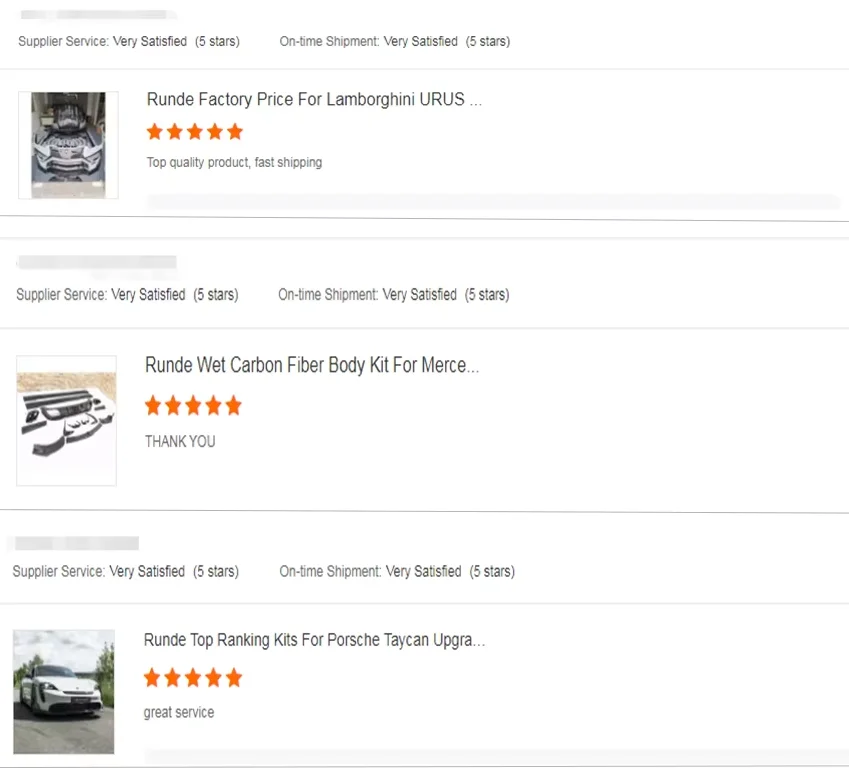
Task: Click blurred reviewer name above Mercedes review
Action: click(x=96, y=263)
